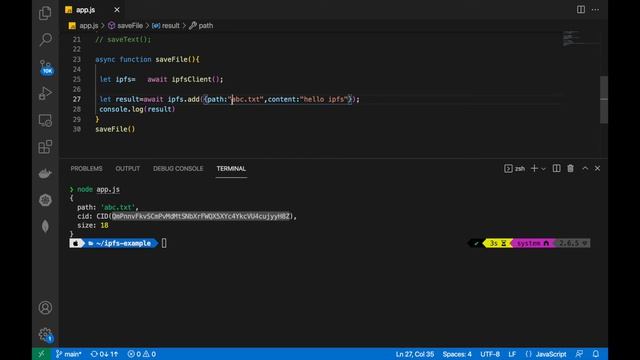Open the Run and Debug view
The width and height of the screenshot is (640, 360).
pos(45,93)
